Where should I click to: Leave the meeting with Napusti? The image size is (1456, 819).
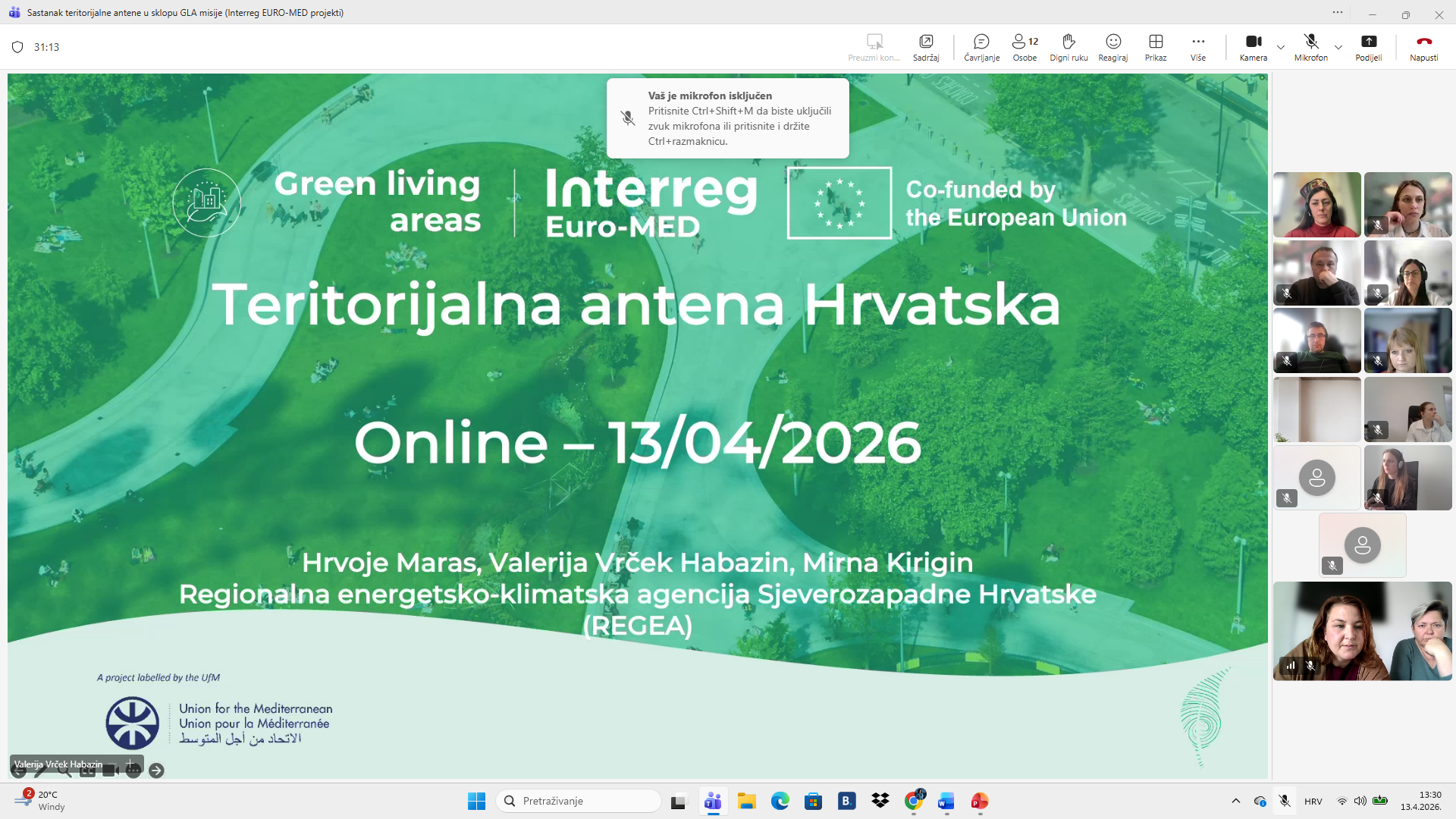[1424, 47]
